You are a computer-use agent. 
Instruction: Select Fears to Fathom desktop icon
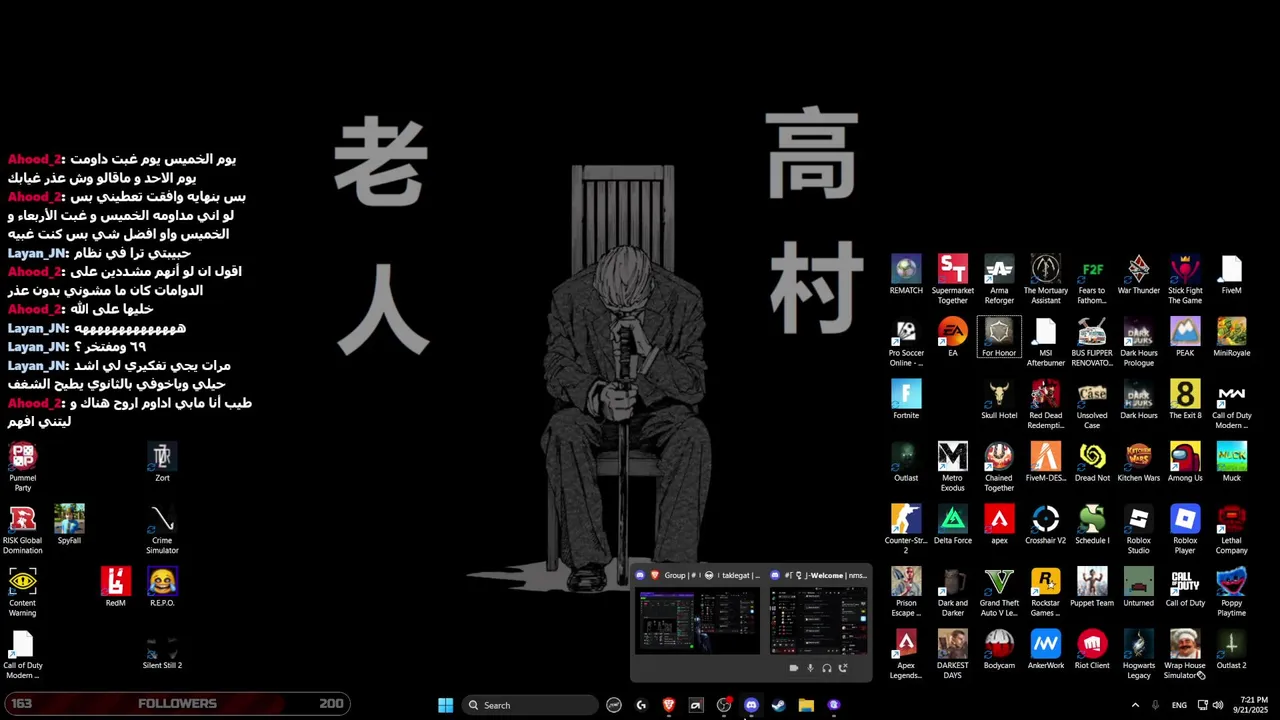tap(1092, 279)
